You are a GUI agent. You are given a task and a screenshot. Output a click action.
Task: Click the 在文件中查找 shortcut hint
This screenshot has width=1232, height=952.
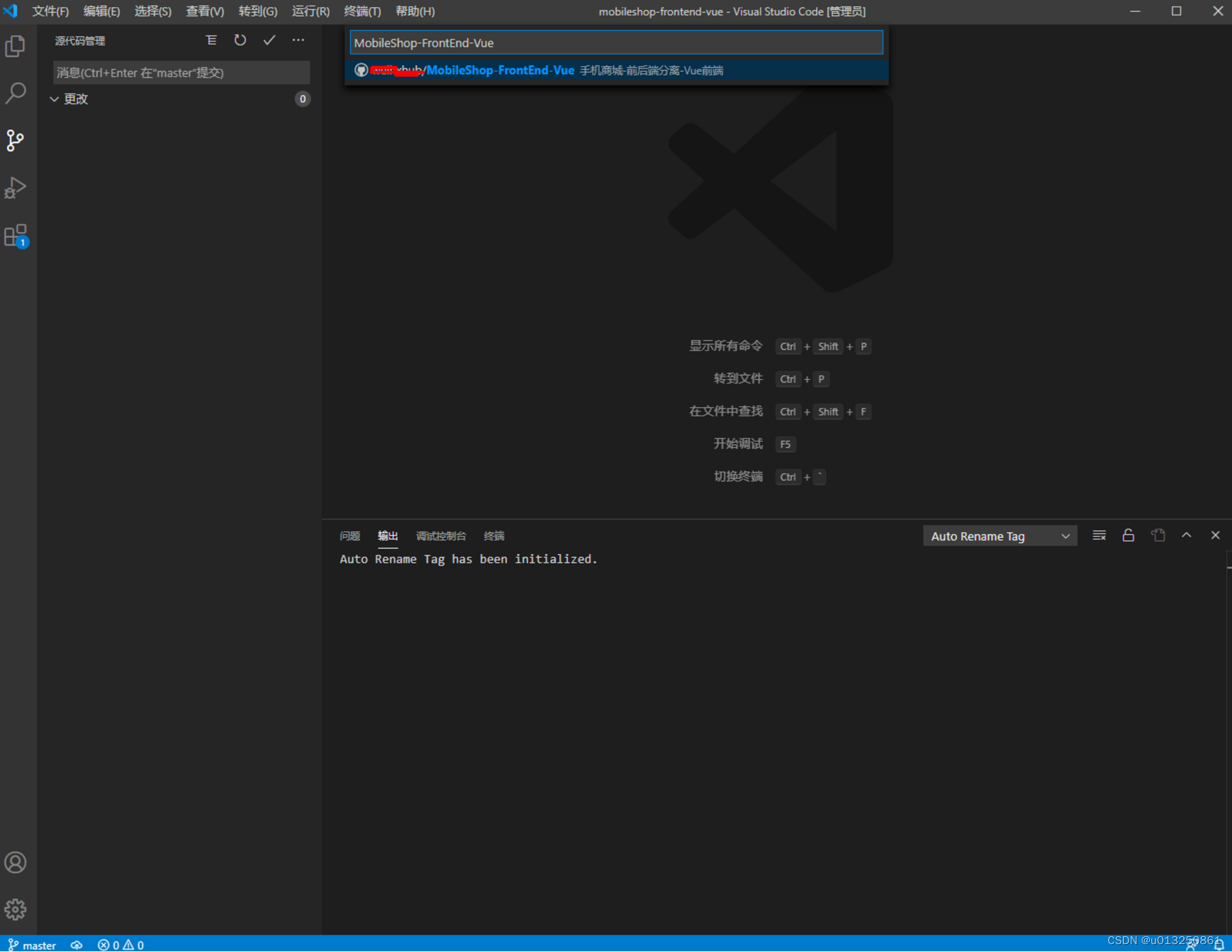726,411
